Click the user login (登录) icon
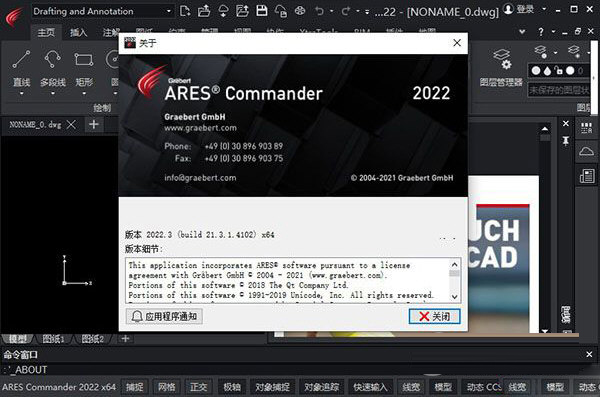Viewport: 600px width, 397px height. point(508,9)
